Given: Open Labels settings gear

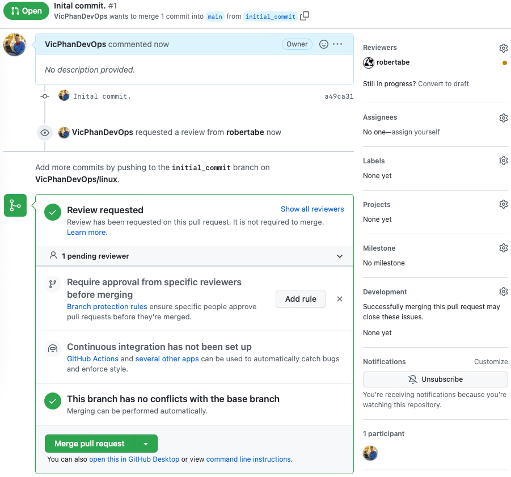Looking at the screenshot, I should 503,161.
